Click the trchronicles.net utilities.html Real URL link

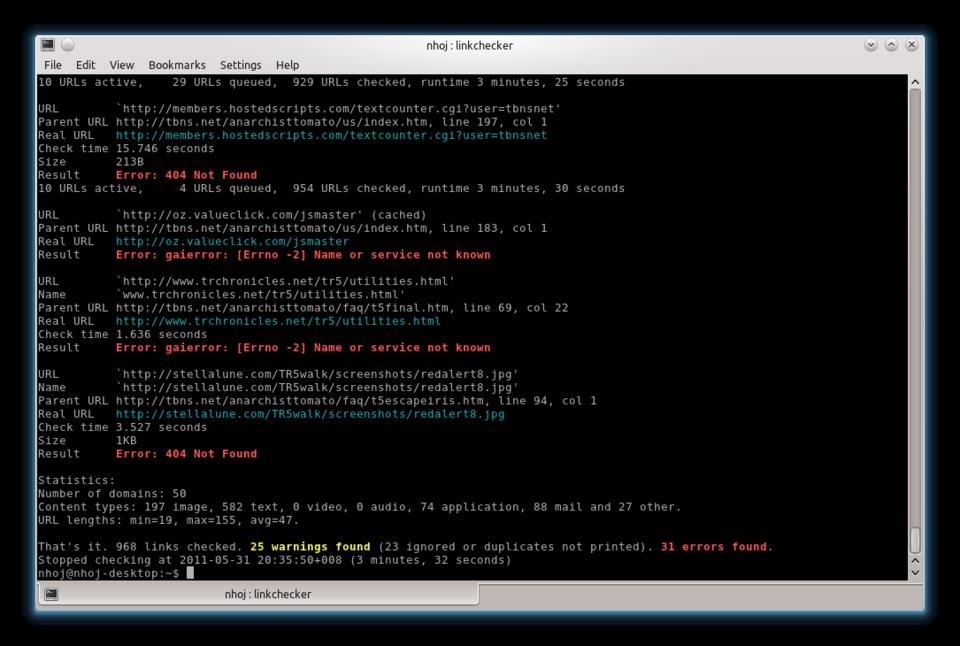pyautogui.click(x=278, y=321)
